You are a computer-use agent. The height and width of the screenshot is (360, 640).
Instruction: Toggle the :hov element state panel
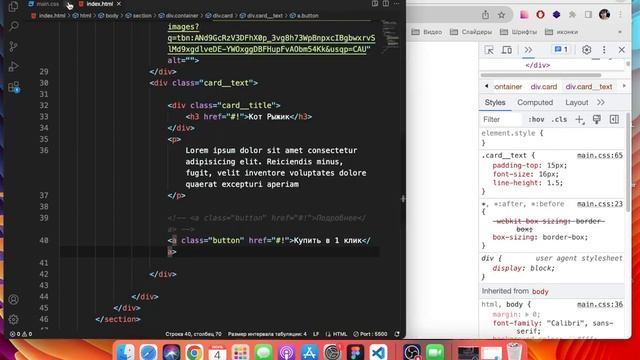536,120
